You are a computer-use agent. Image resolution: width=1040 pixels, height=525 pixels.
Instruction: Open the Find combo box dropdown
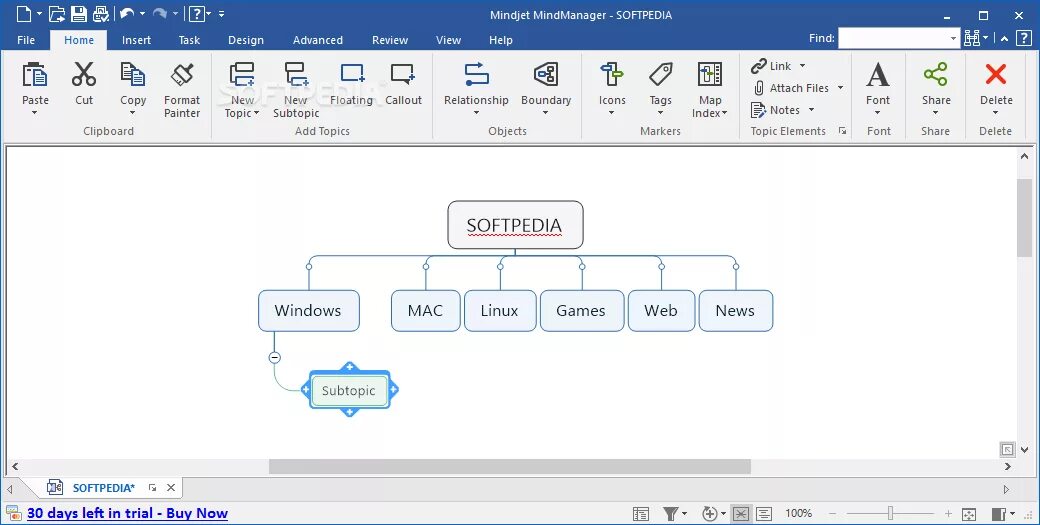point(954,38)
